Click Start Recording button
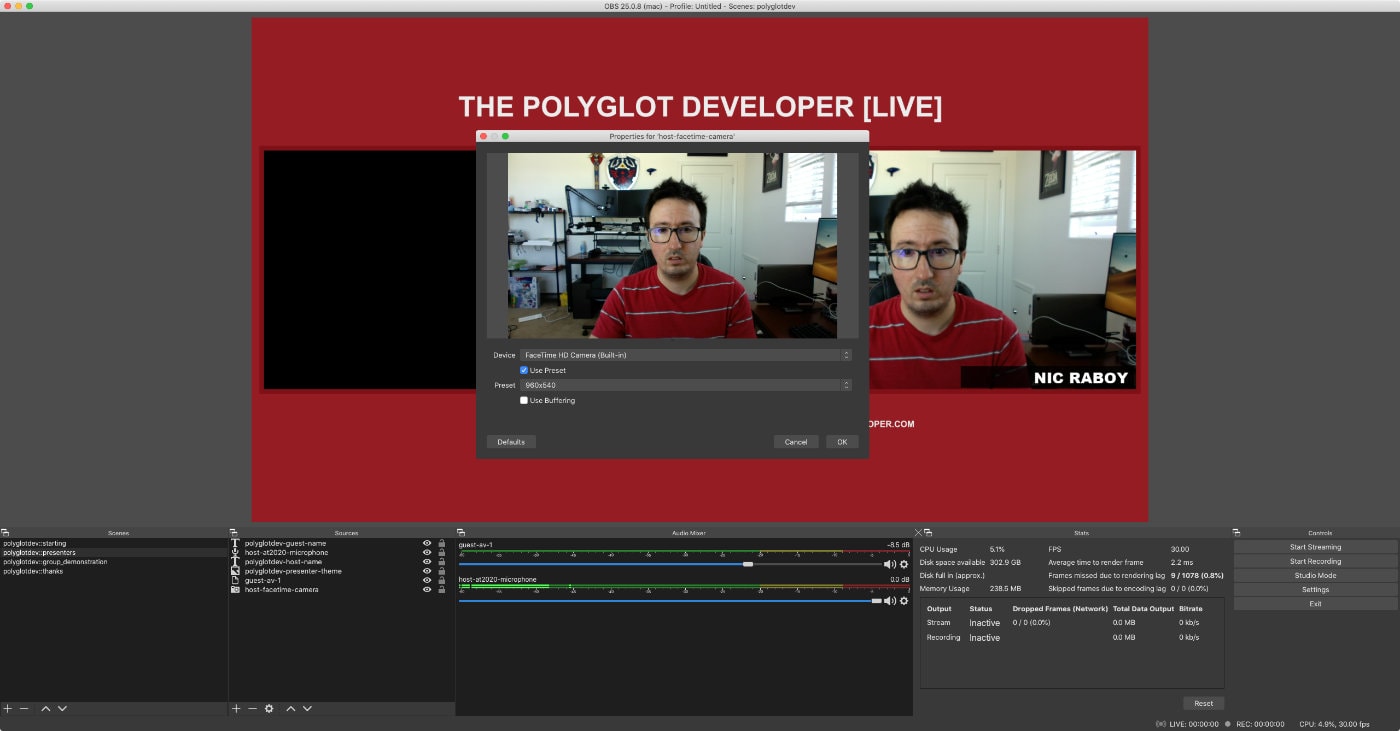This screenshot has height=731, width=1400. [x=1315, y=561]
